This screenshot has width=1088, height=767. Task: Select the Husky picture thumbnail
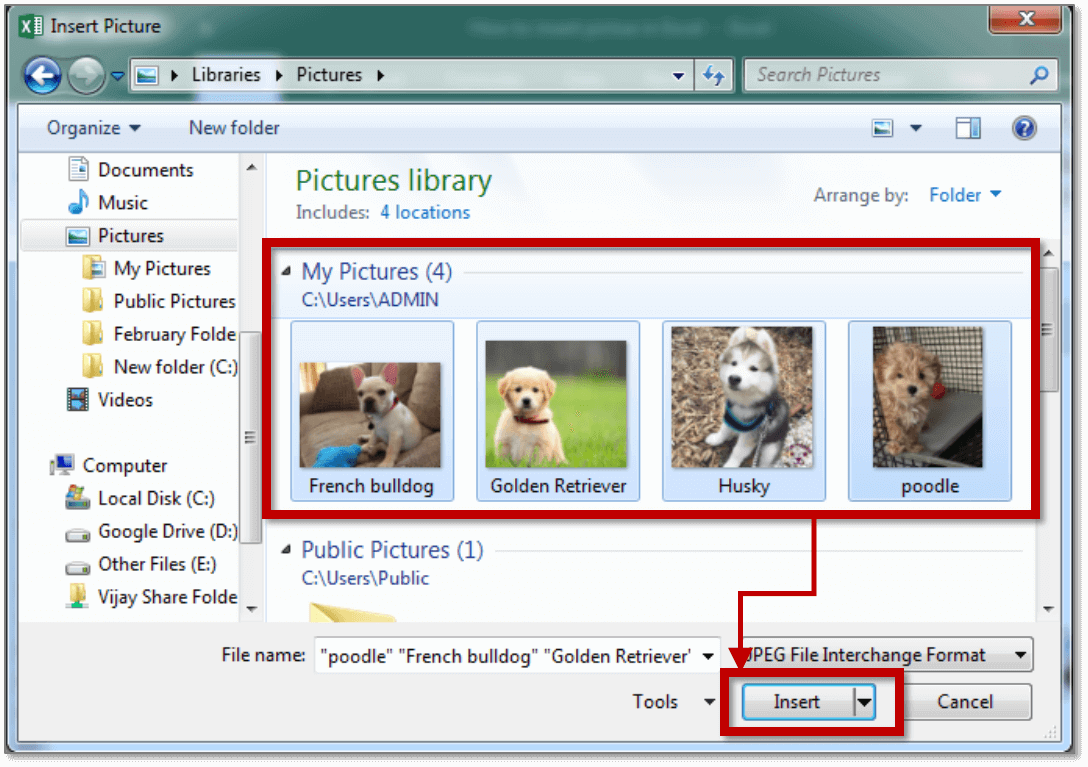click(744, 412)
